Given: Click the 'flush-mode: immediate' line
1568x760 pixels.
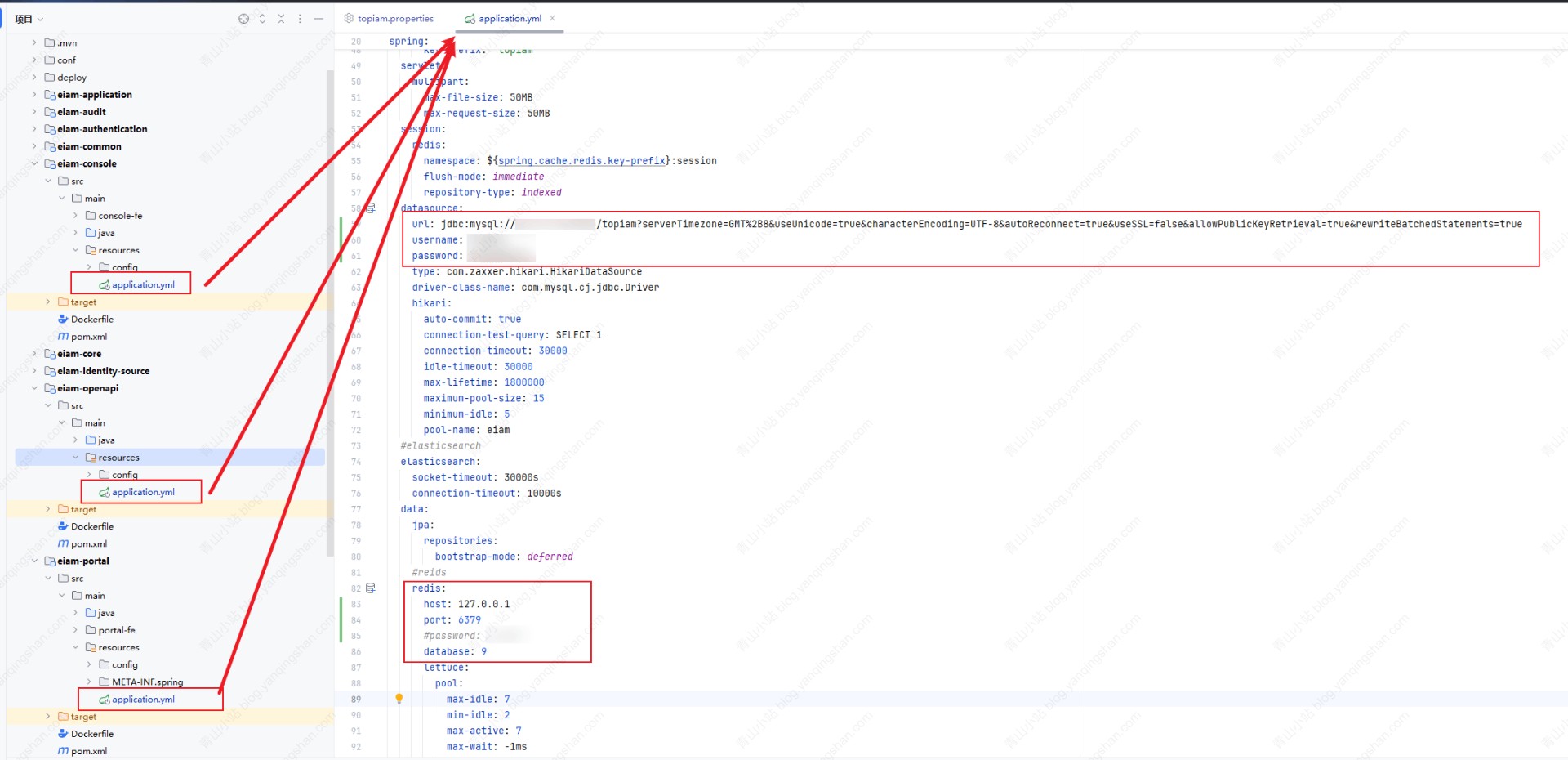Looking at the screenshot, I should point(483,177).
